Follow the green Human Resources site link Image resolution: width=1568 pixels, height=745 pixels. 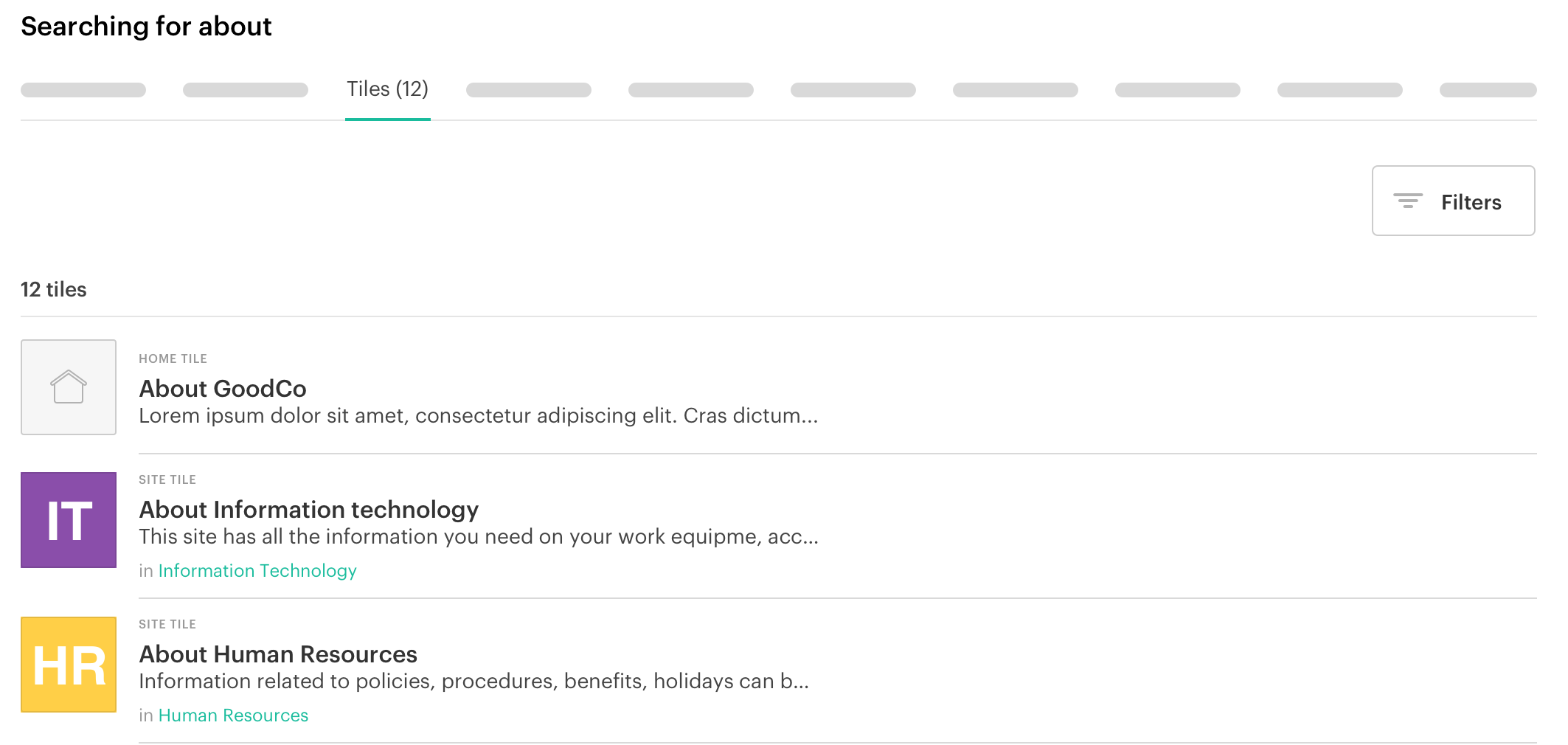[x=233, y=715]
